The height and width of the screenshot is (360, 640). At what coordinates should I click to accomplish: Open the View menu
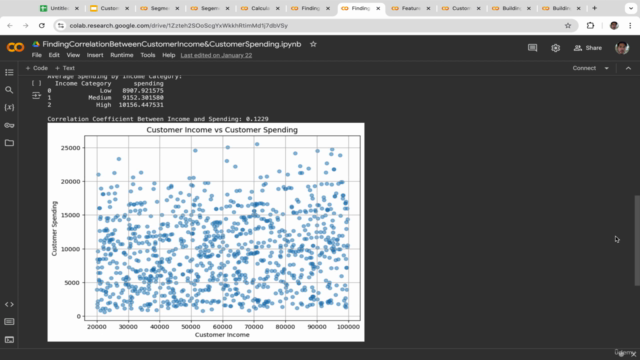pos(73,55)
